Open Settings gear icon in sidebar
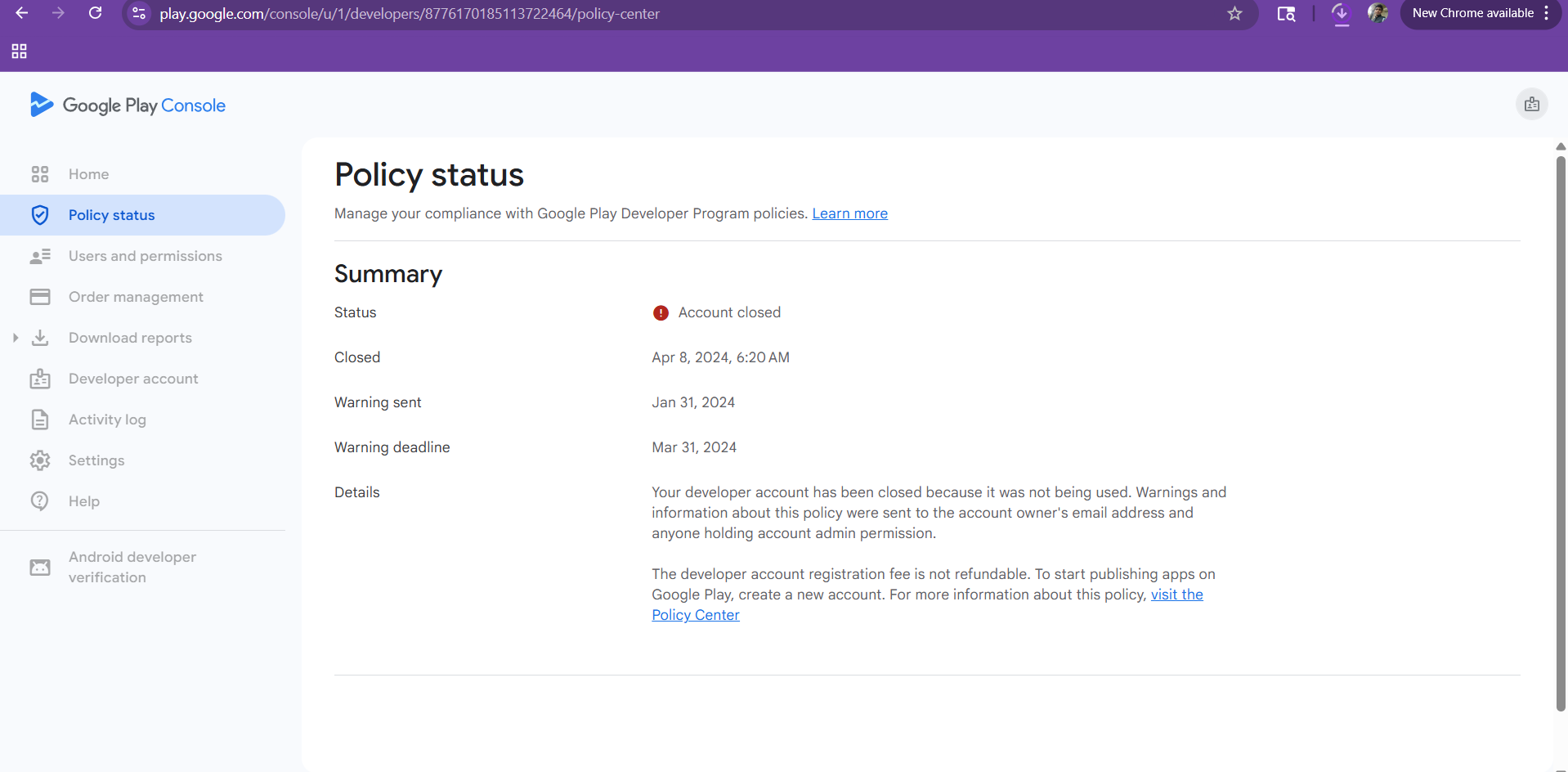Image resolution: width=1568 pixels, height=772 pixels. [40, 460]
